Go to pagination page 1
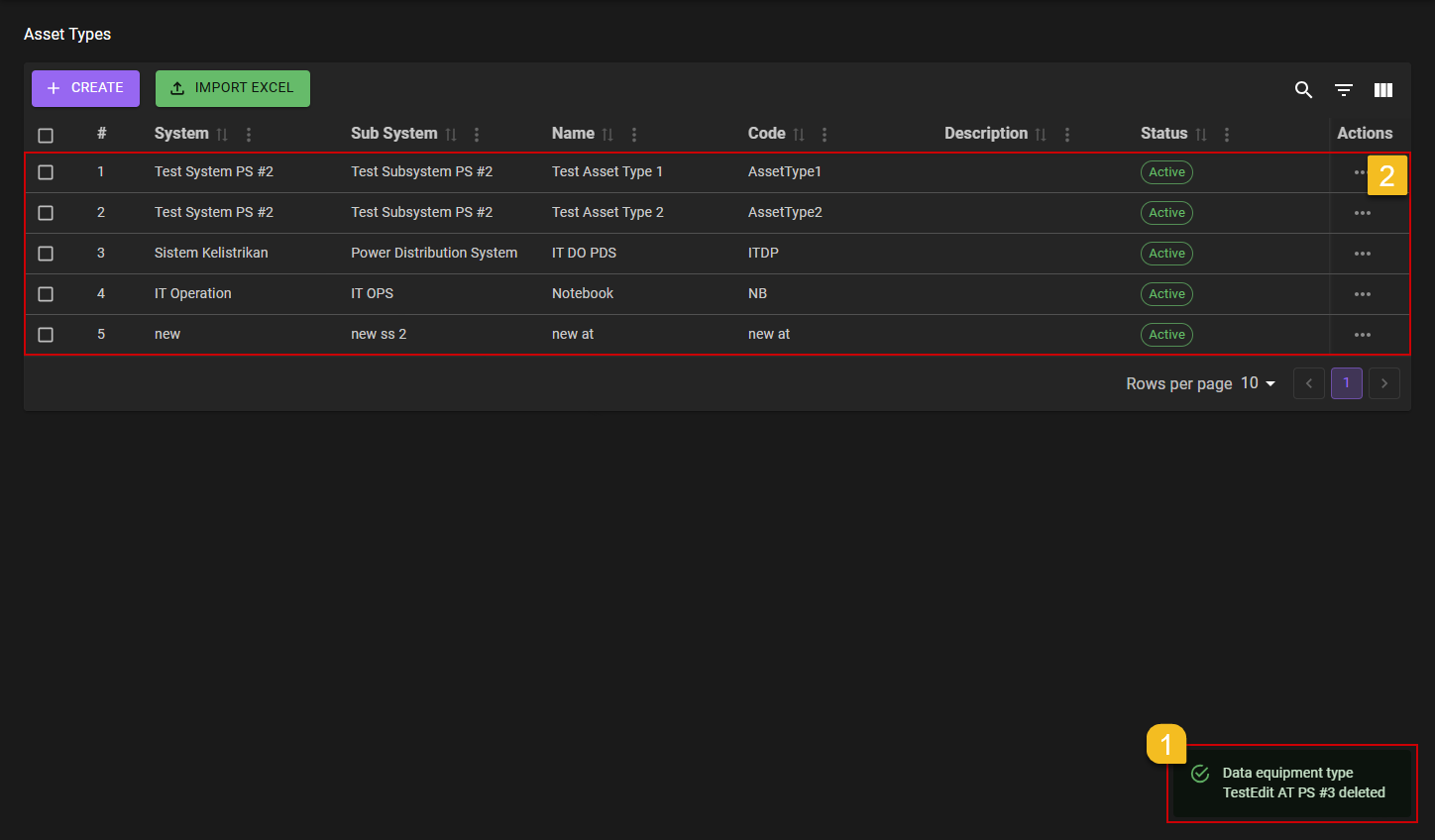 coord(1346,383)
